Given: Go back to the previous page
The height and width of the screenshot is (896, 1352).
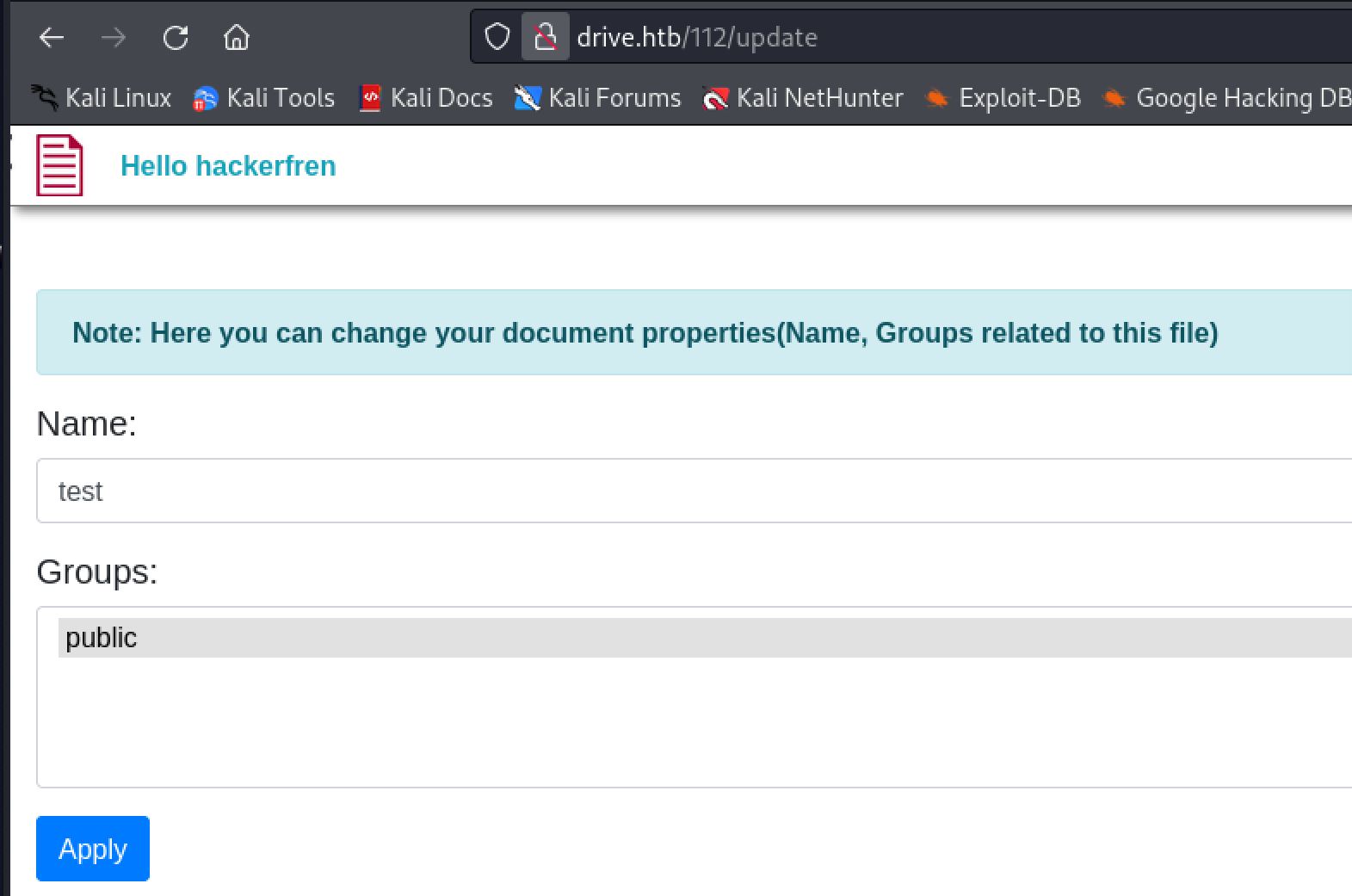Looking at the screenshot, I should click(52, 38).
